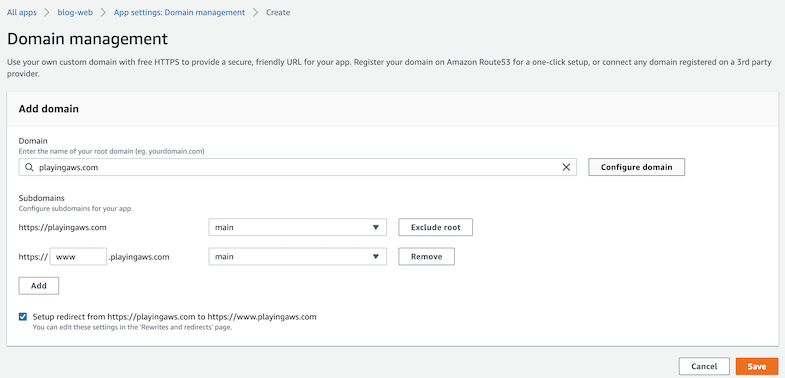
Task: Open the All apps breadcrumb link
Action: [22, 13]
